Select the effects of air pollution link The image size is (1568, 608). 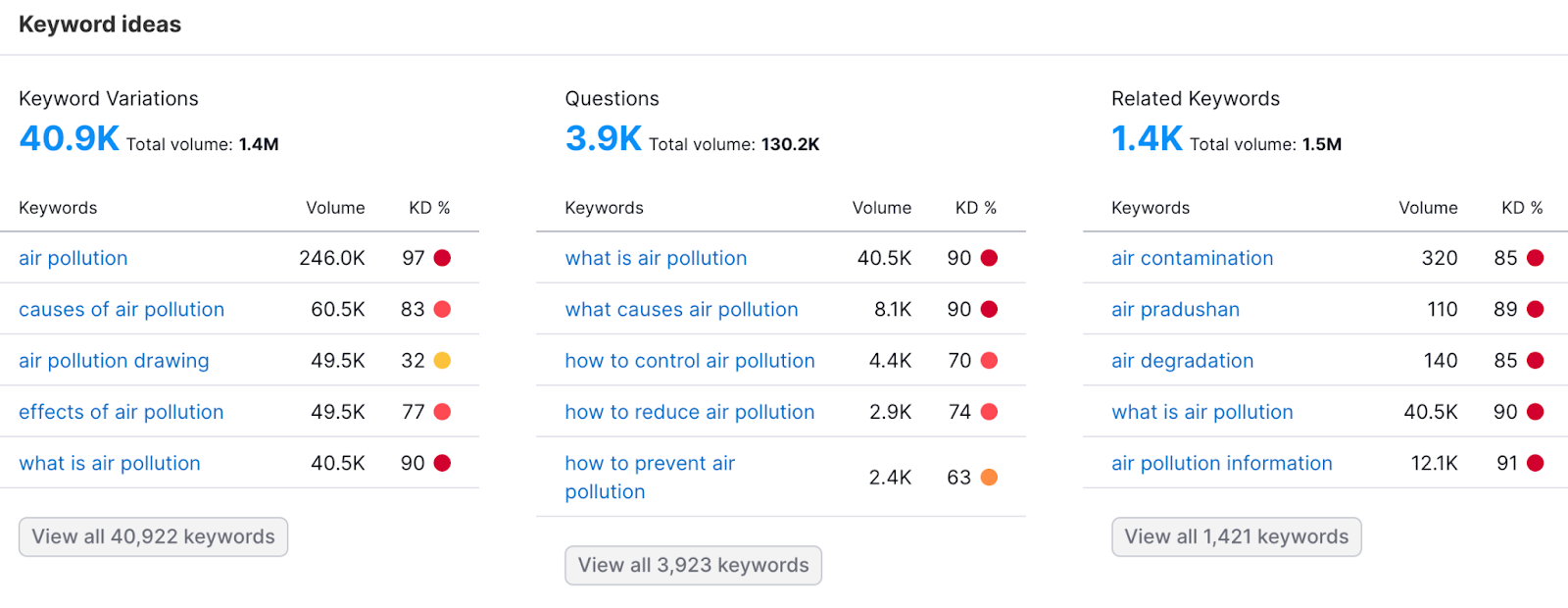point(122,413)
